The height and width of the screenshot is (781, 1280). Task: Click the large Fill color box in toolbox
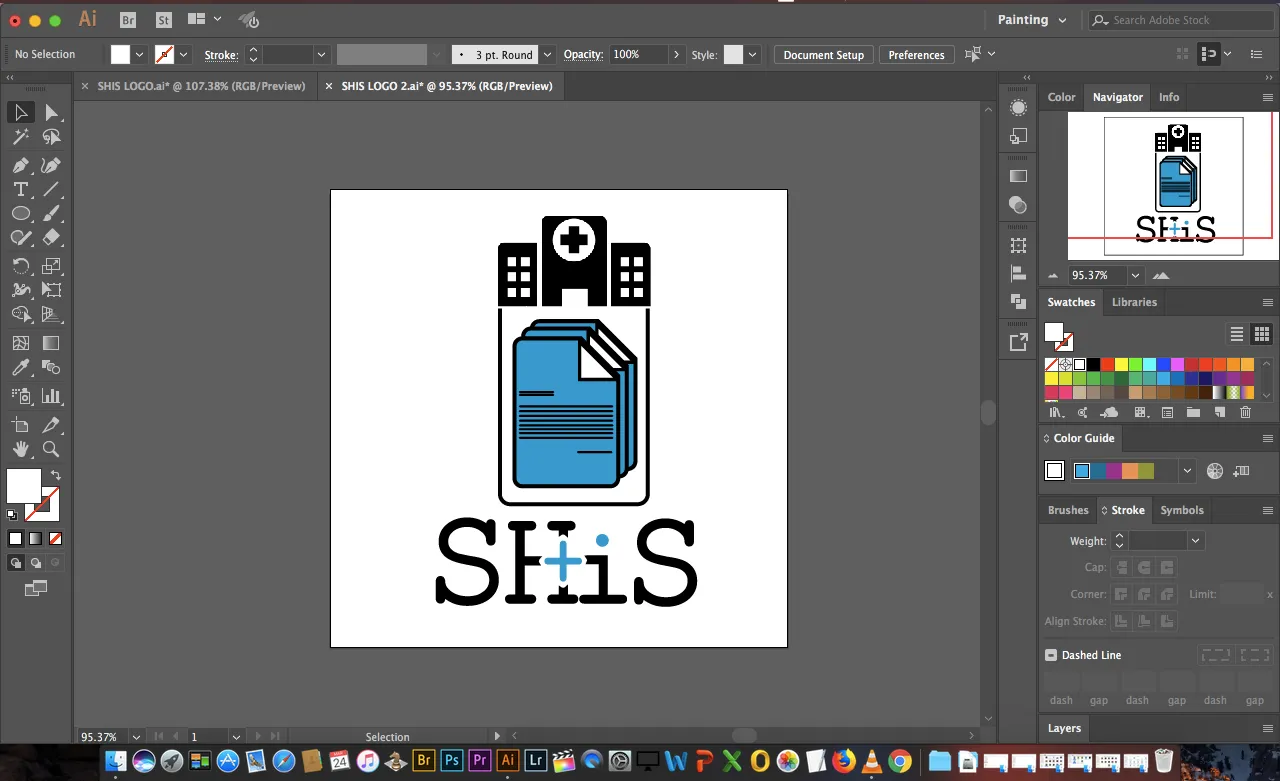(24, 486)
